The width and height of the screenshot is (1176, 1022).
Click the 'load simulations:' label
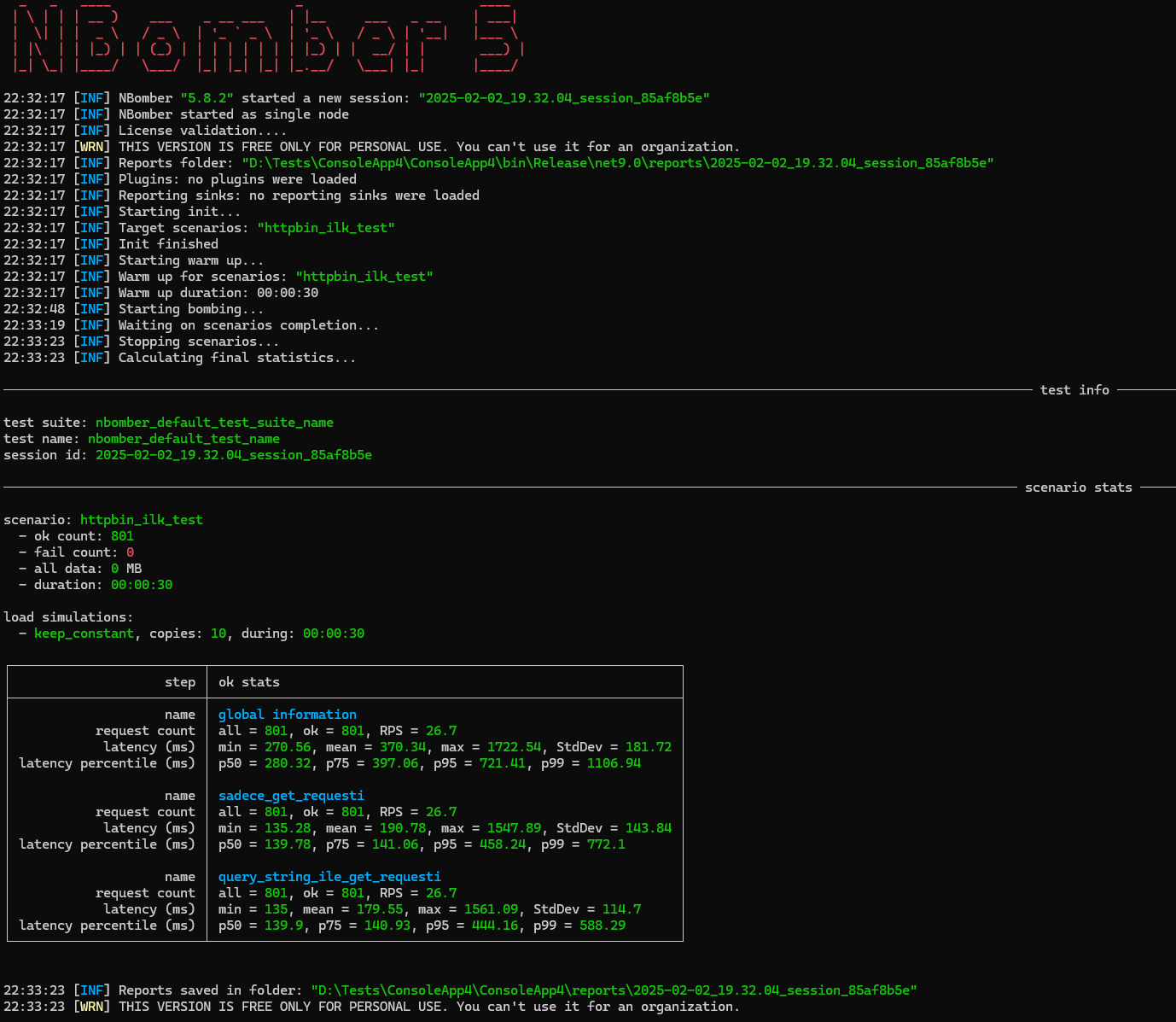68,617
